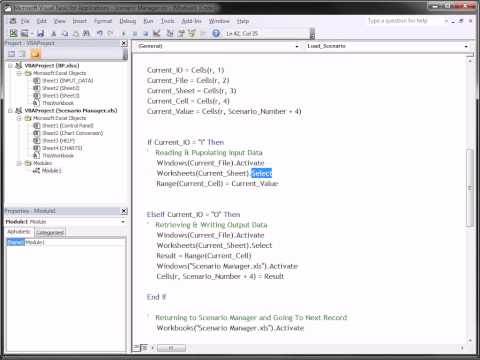Click the Object Browser toolbar icon

click(x=192, y=33)
